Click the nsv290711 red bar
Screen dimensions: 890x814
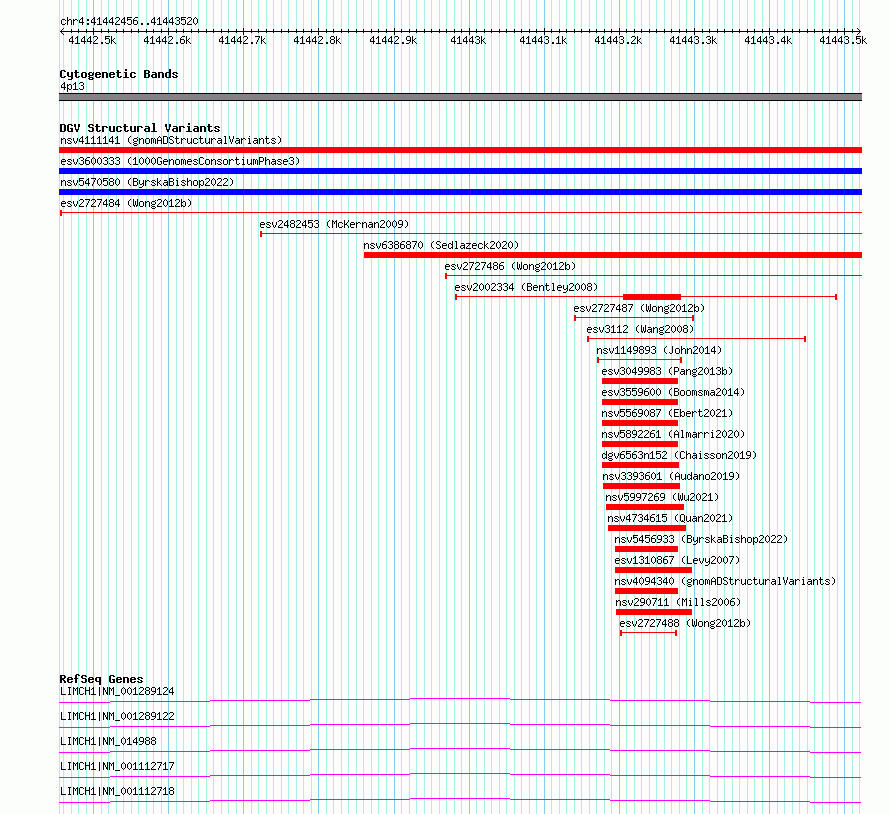coord(654,612)
